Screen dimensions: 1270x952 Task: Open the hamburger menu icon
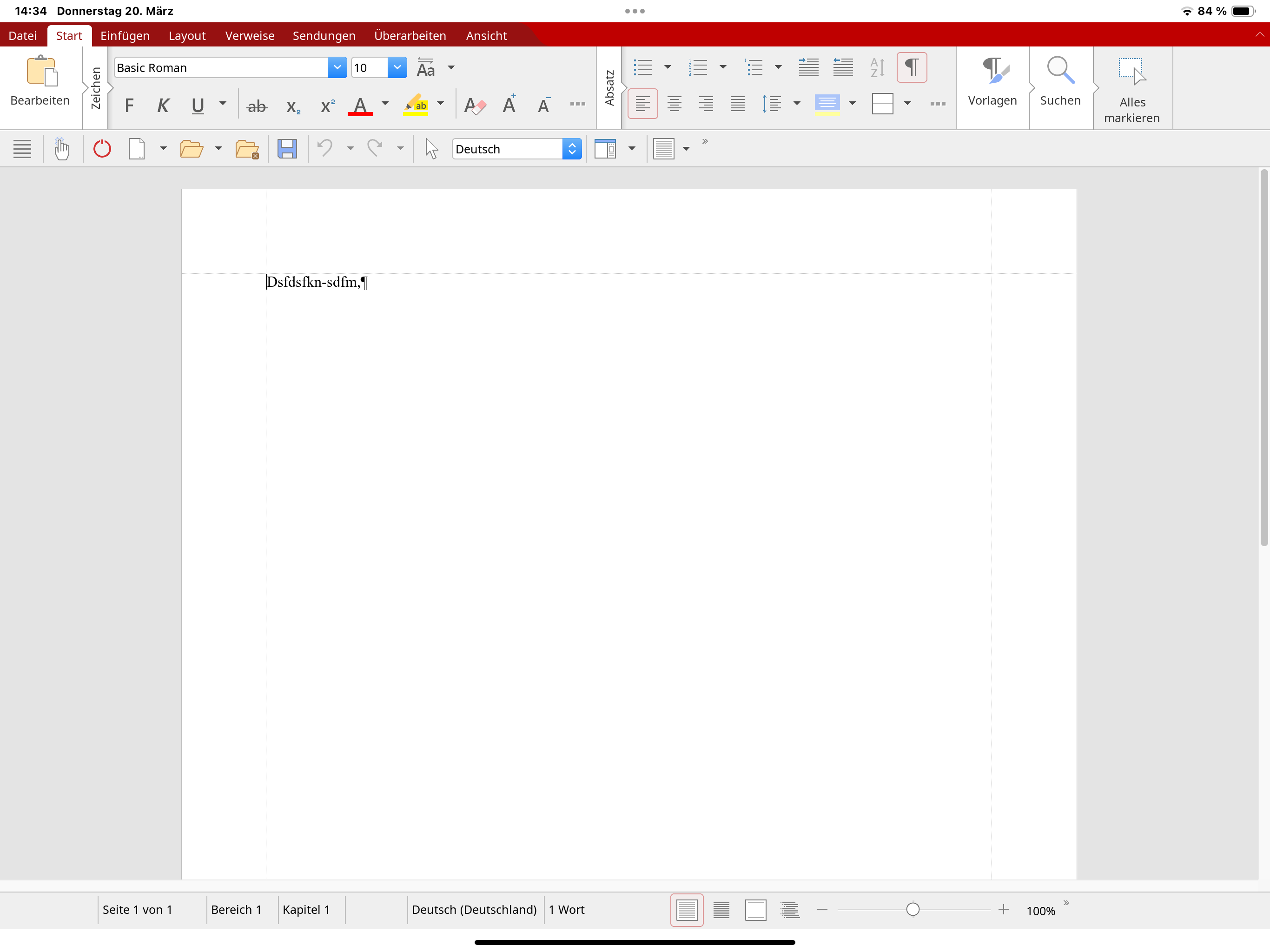tap(22, 149)
